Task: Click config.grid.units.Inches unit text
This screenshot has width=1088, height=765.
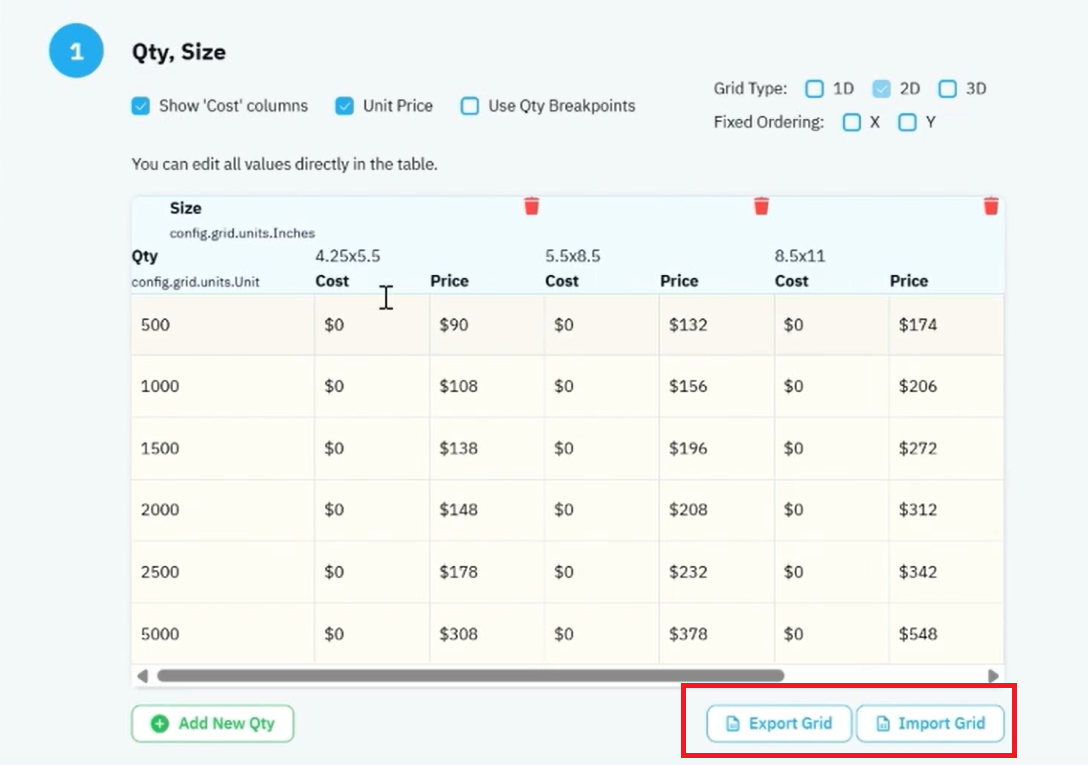Action: click(x=242, y=233)
